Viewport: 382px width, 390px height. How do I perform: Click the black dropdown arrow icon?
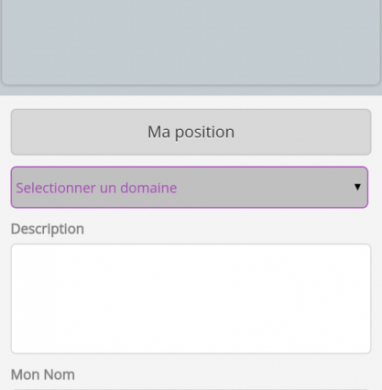click(357, 187)
